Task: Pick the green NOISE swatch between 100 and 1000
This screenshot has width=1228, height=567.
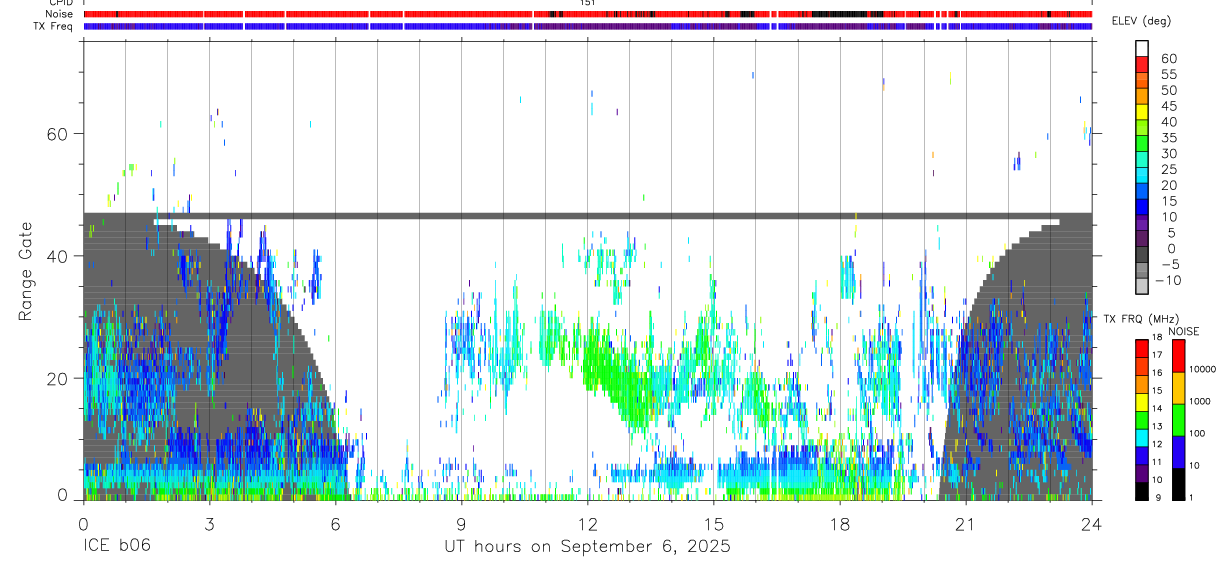Action: [x=1178, y=419]
